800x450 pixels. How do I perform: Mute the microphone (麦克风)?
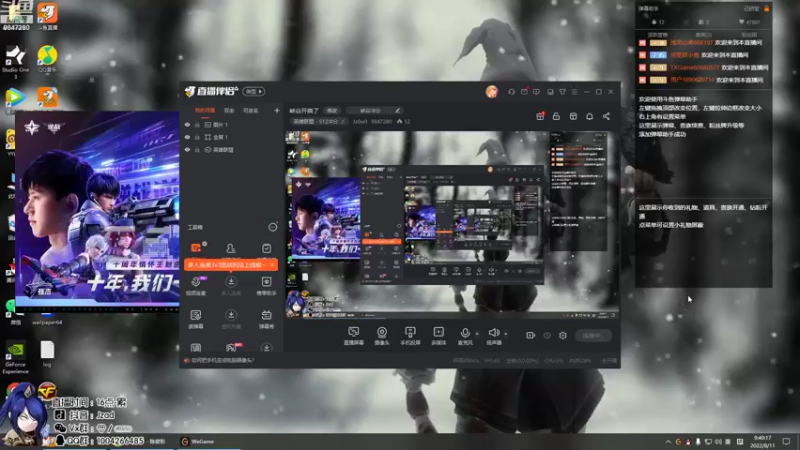click(465, 336)
